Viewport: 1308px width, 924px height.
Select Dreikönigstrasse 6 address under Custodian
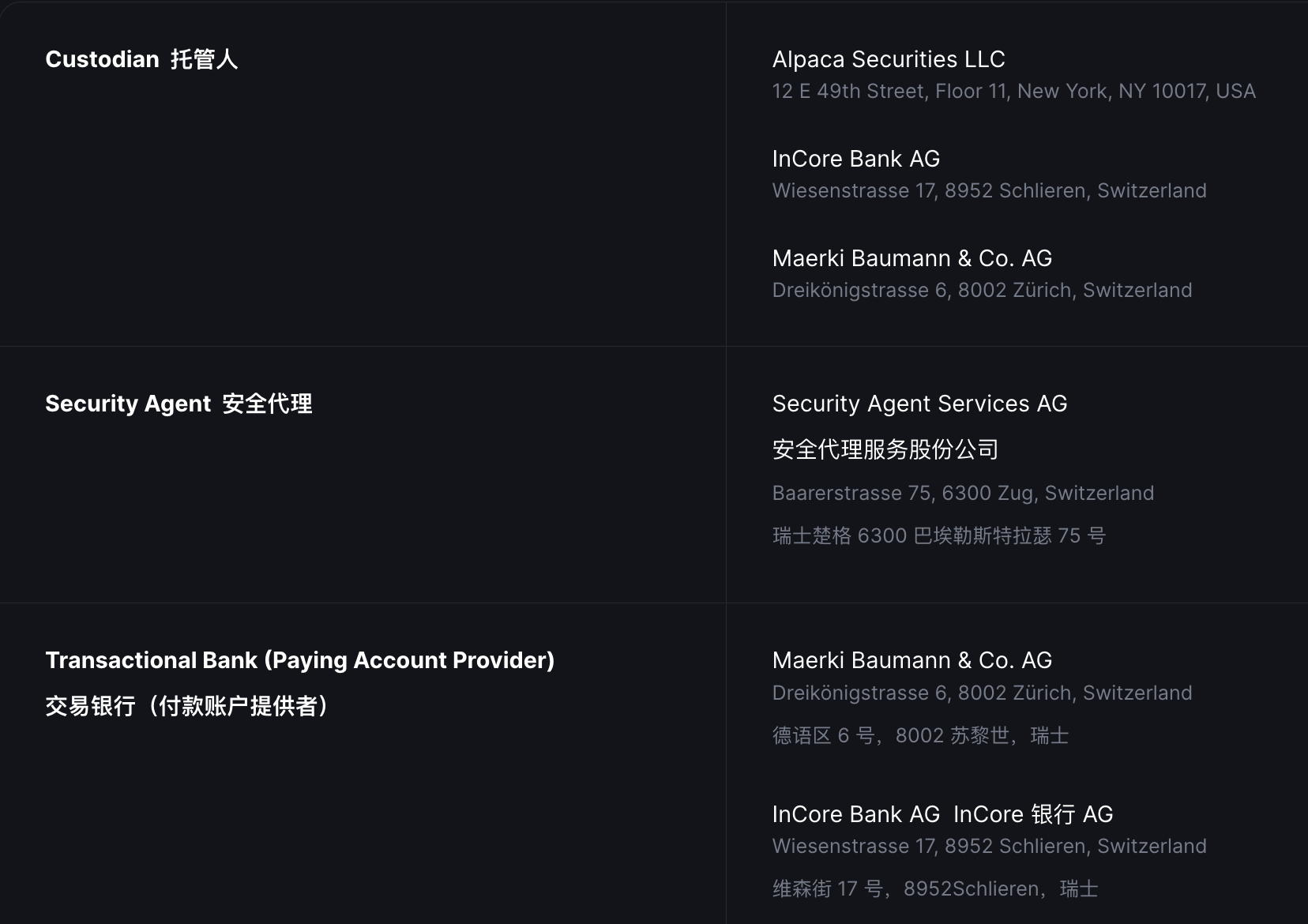[983, 291]
